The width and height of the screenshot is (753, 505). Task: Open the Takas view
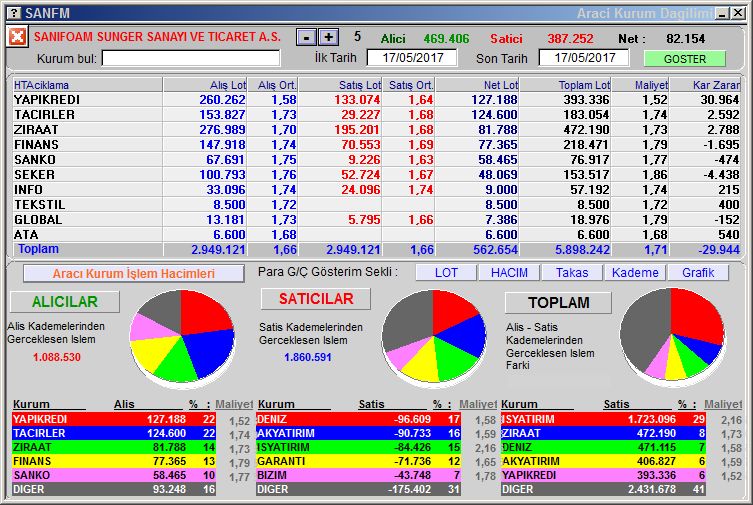572,273
